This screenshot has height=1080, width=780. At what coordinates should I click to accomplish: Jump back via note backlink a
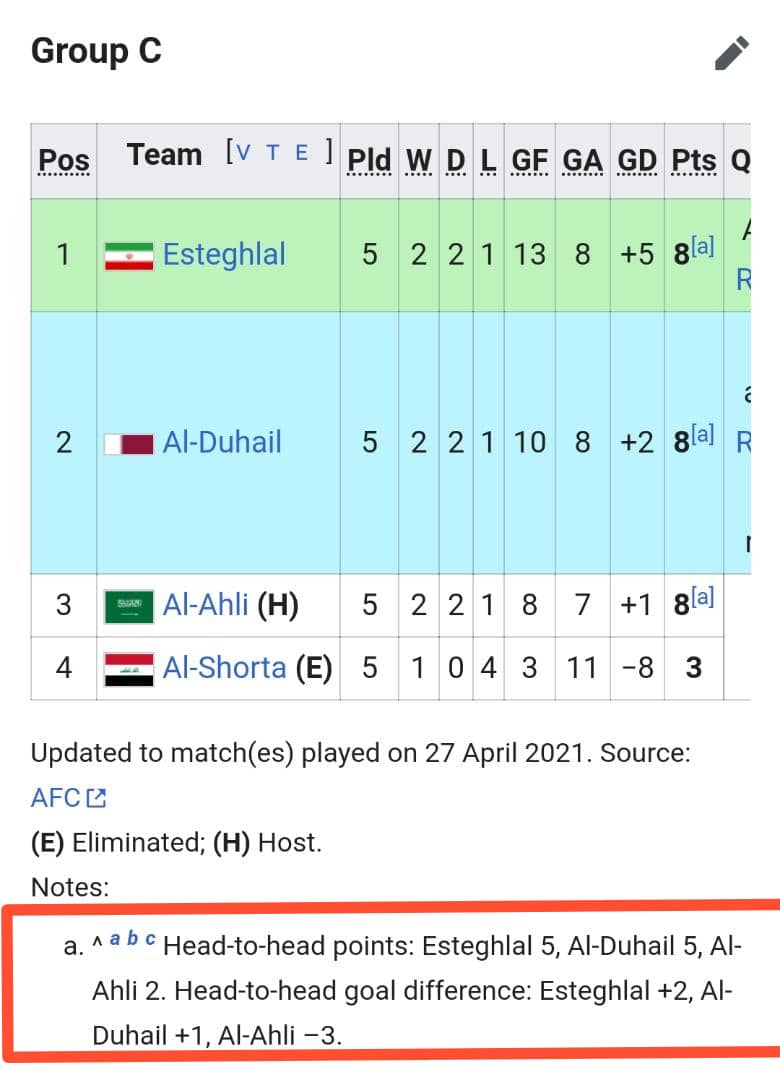[115, 938]
